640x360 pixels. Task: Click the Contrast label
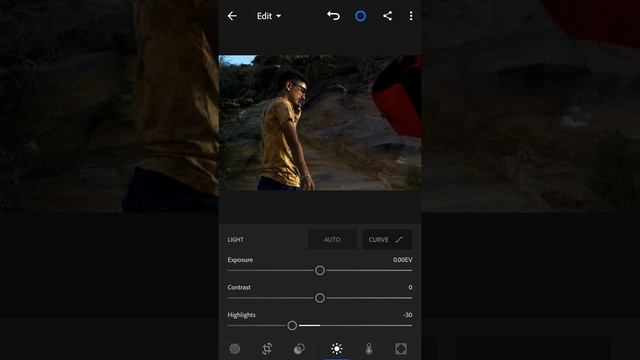pyautogui.click(x=239, y=287)
